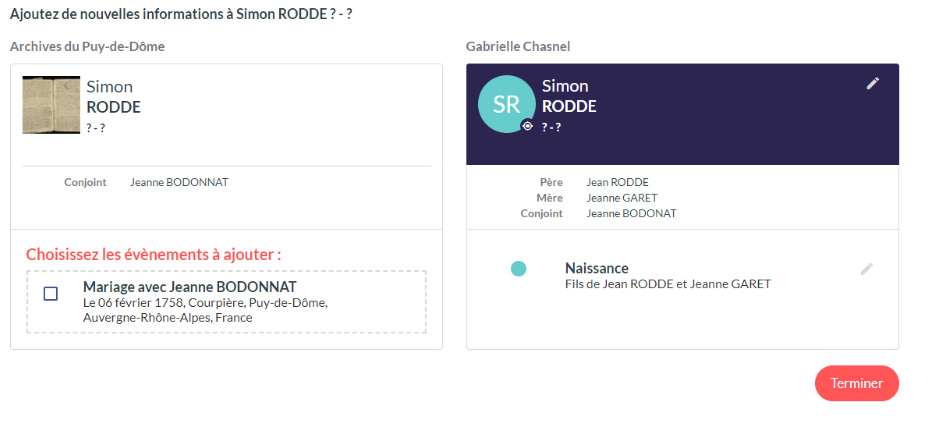The image size is (930, 421).
Task: Edit Simon RODDE's profile with the header pencil
Action: pos(873,84)
